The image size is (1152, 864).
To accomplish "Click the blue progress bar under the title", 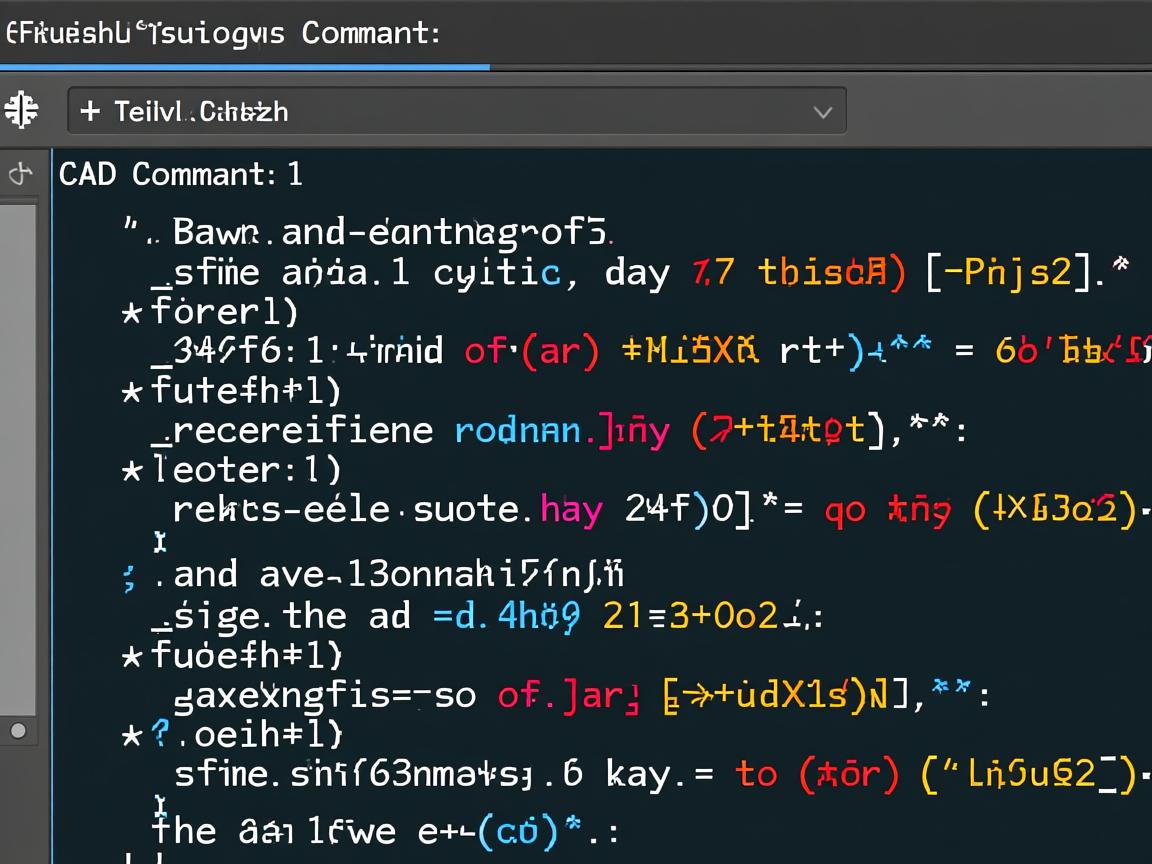I will tap(245, 68).
